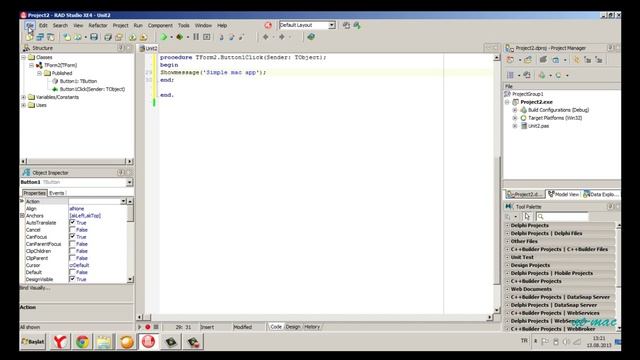640x360 pixels.
Task: Toggle the Default property checkbox
Action: click(x=72, y=272)
